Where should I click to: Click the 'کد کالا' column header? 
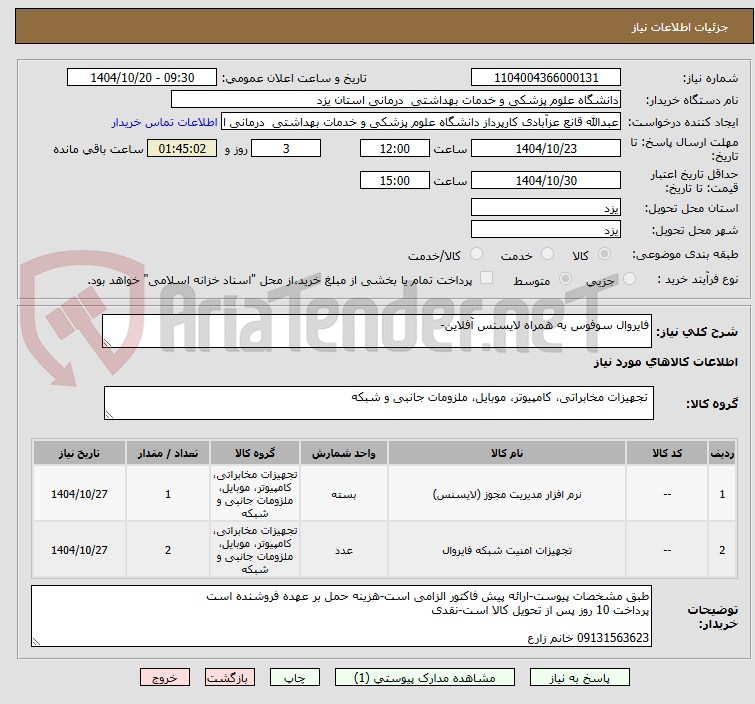pos(667,453)
